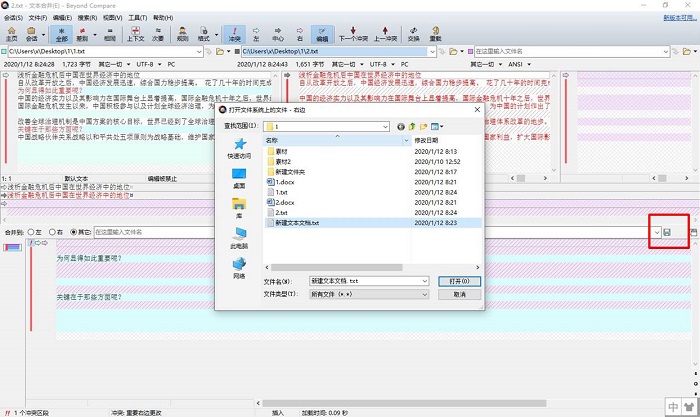Select 新建文件夹 folder in file list

click(290, 172)
